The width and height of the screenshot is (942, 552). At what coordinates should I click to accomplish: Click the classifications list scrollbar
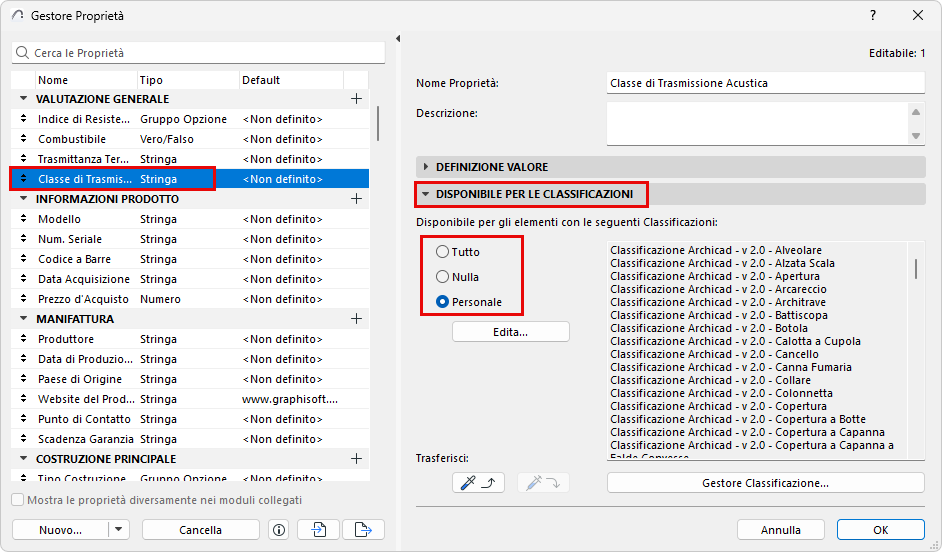click(x=916, y=269)
